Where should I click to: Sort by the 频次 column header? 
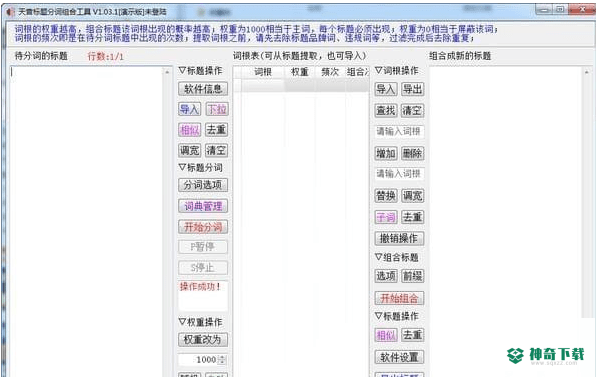coord(330,72)
